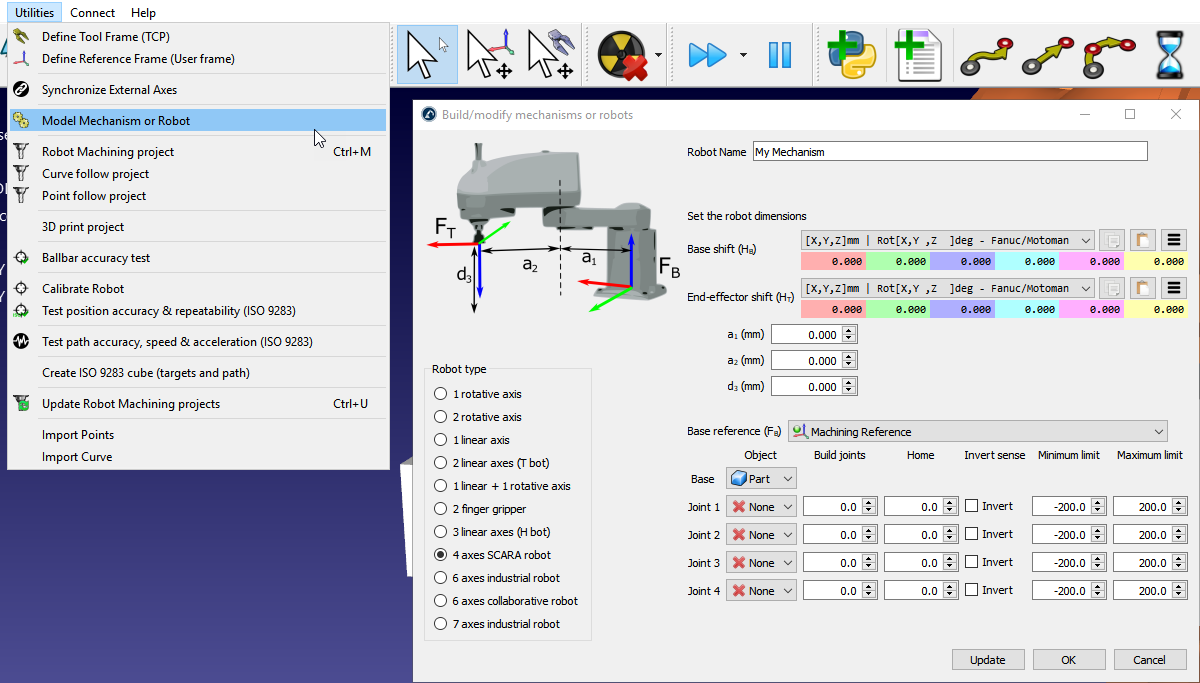Open the Base reference Machining Reference dropdown
1200x683 pixels.
click(x=977, y=432)
